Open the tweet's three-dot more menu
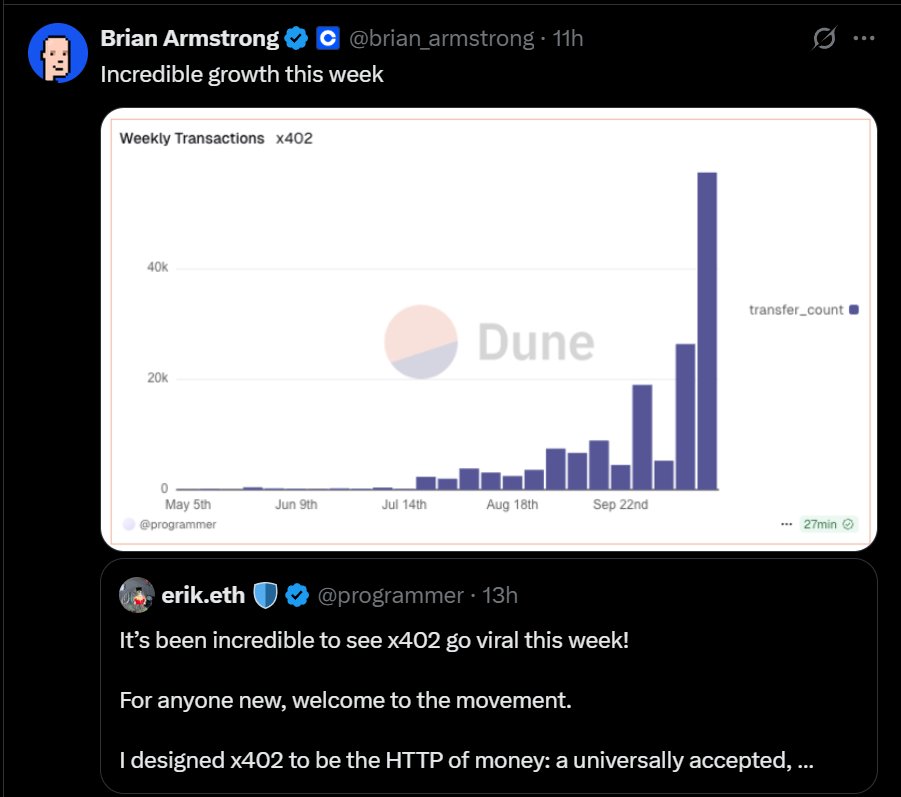The image size is (901, 797). (x=864, y=38)
